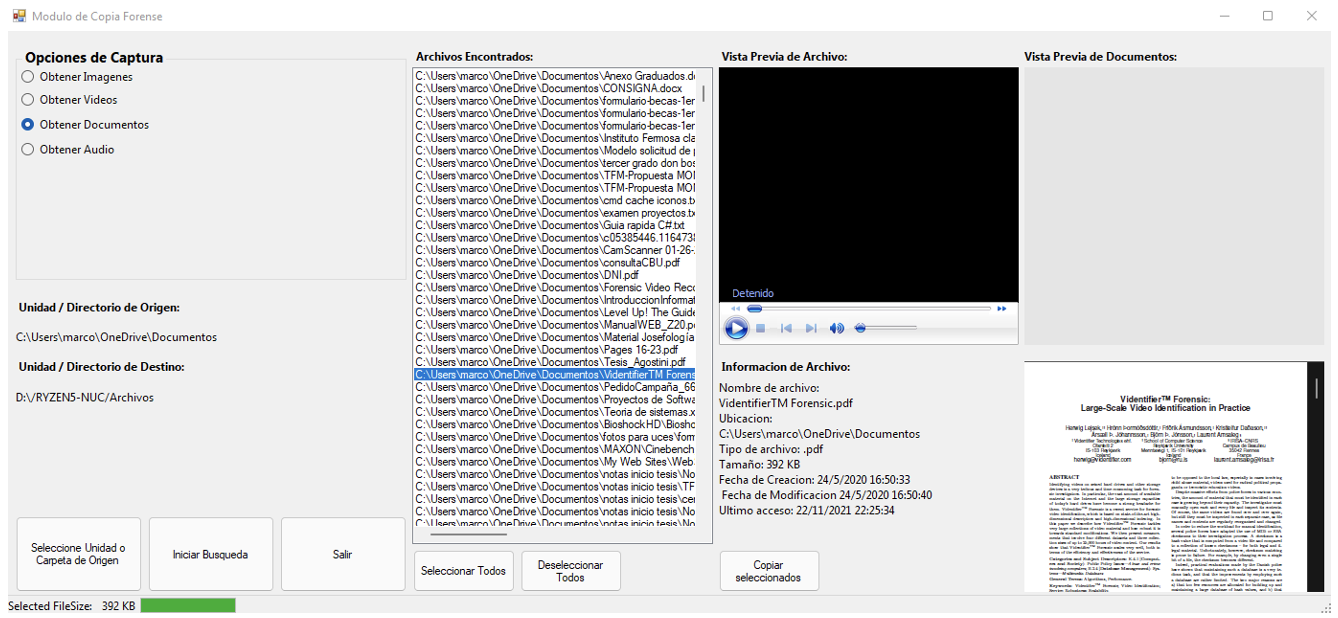1338x618 pixels.
Task: Select the highlighted VidentifierTM Forensic row
Action: (555, 375)
